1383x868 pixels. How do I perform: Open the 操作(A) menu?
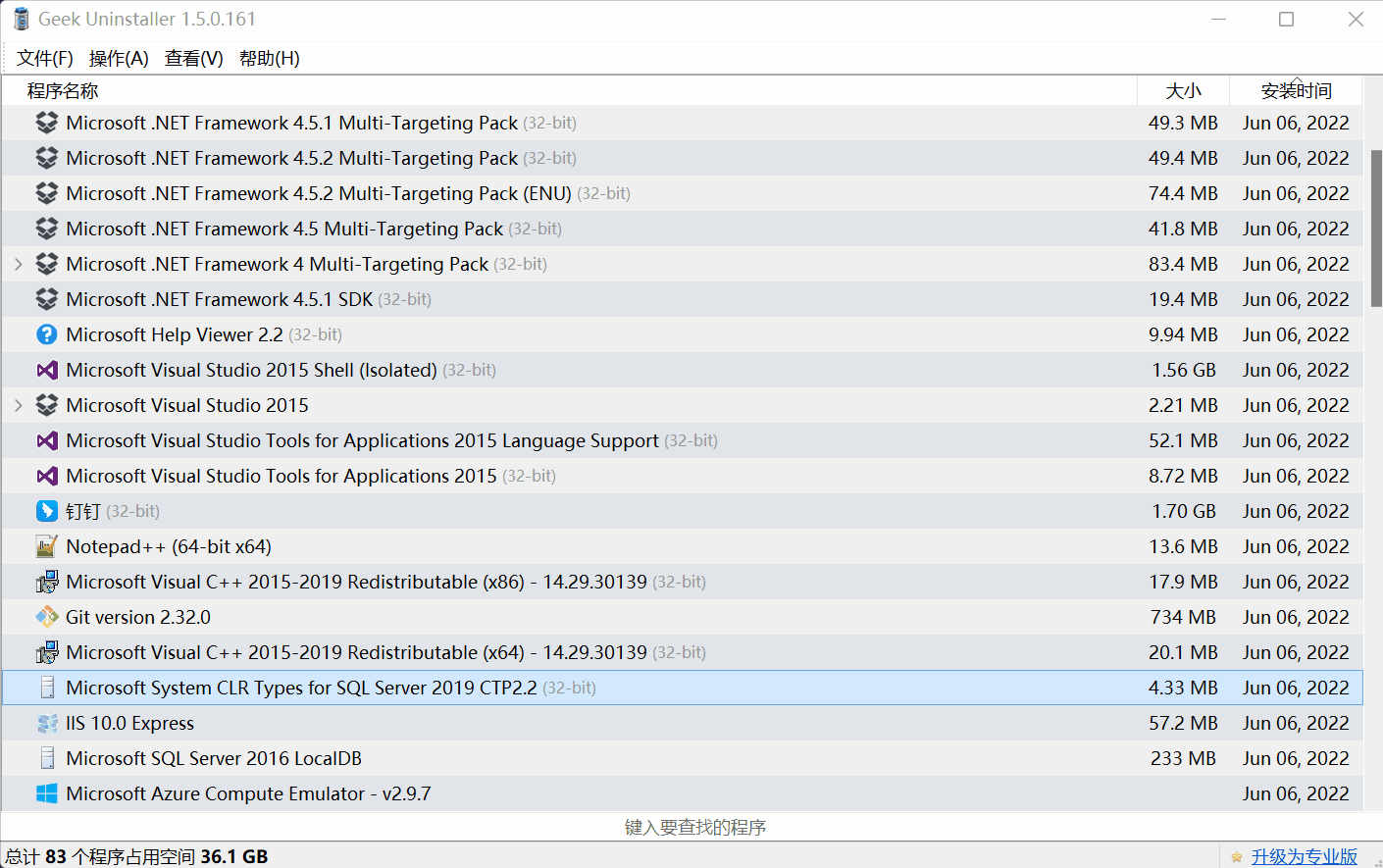coord(119,58)
